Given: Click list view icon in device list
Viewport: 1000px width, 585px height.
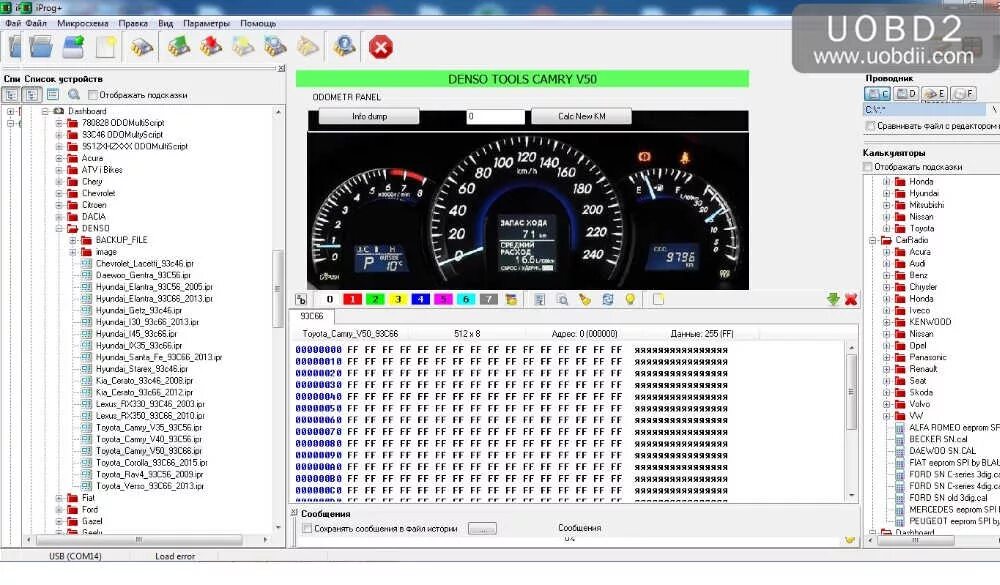Looking at the screenshot, I should (x=52, y=94).
